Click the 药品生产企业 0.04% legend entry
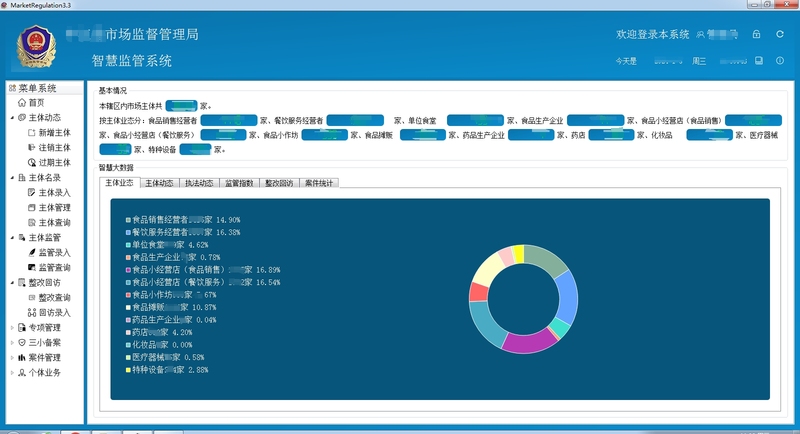This screenshot has width=800, height=434. click(x=171, y=320)
